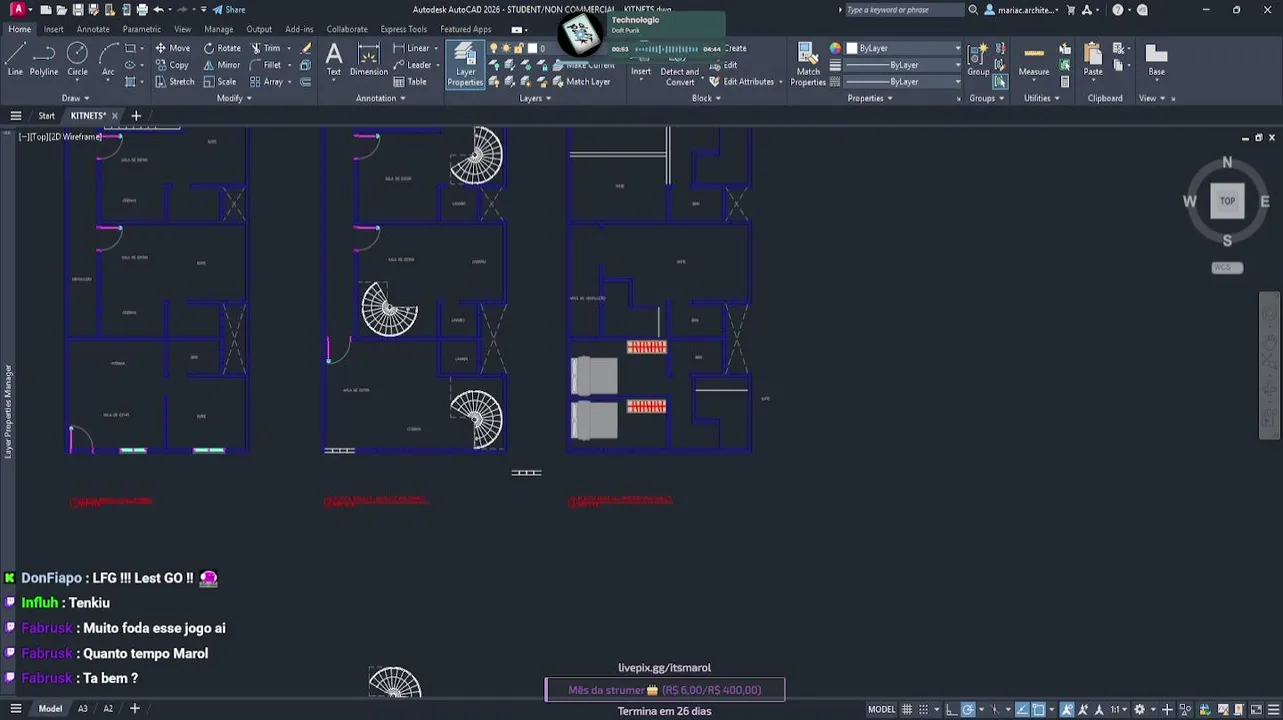Toggle 2D object snap in status bar

pyautogui.click(x=1039, y=709)
